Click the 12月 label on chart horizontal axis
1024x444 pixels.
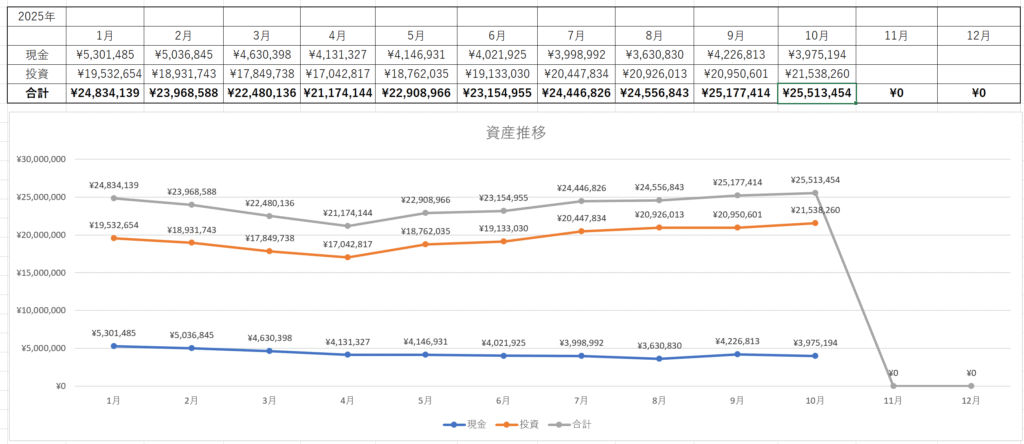coord(970,400)
